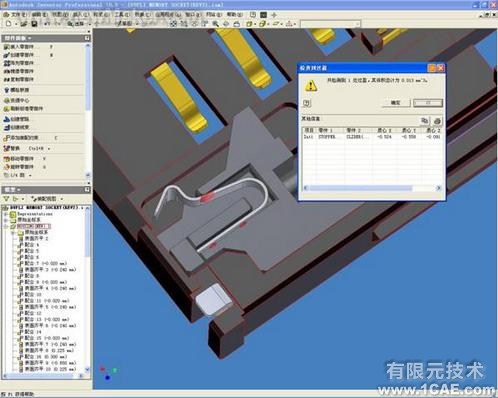
Task: Open the 替换 replace tool dropdown arrow
Action: pyautogui.click(x=49, y=149)
